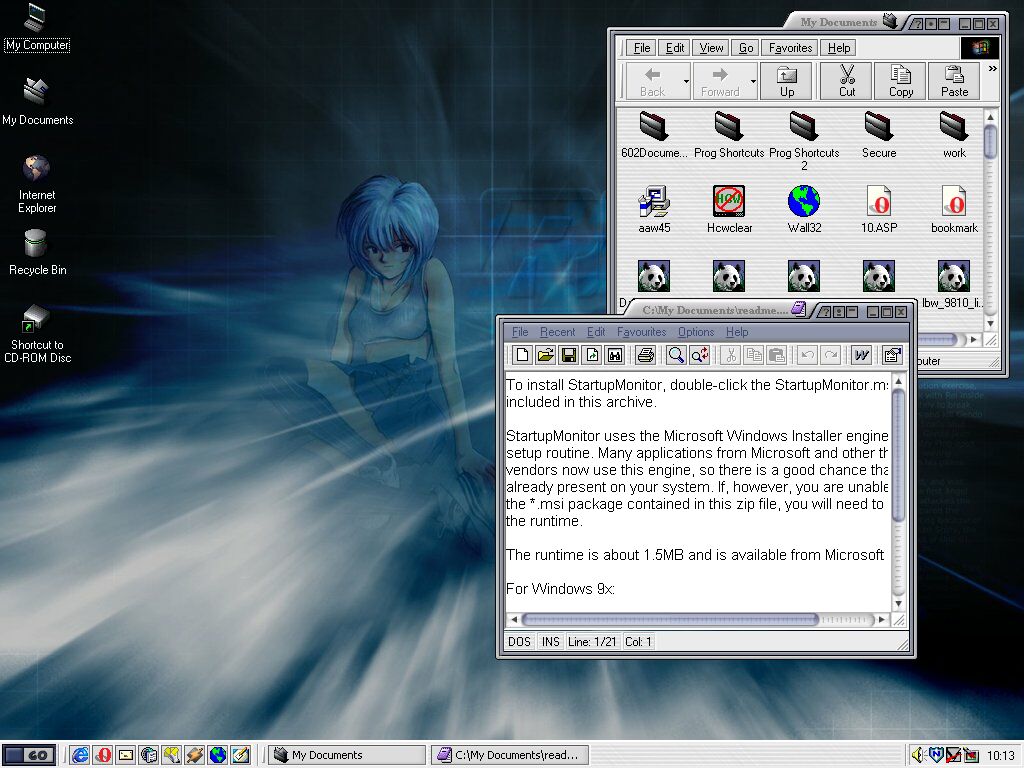
Task: Toggle word wrap with the W button
Action: point(860,355)
